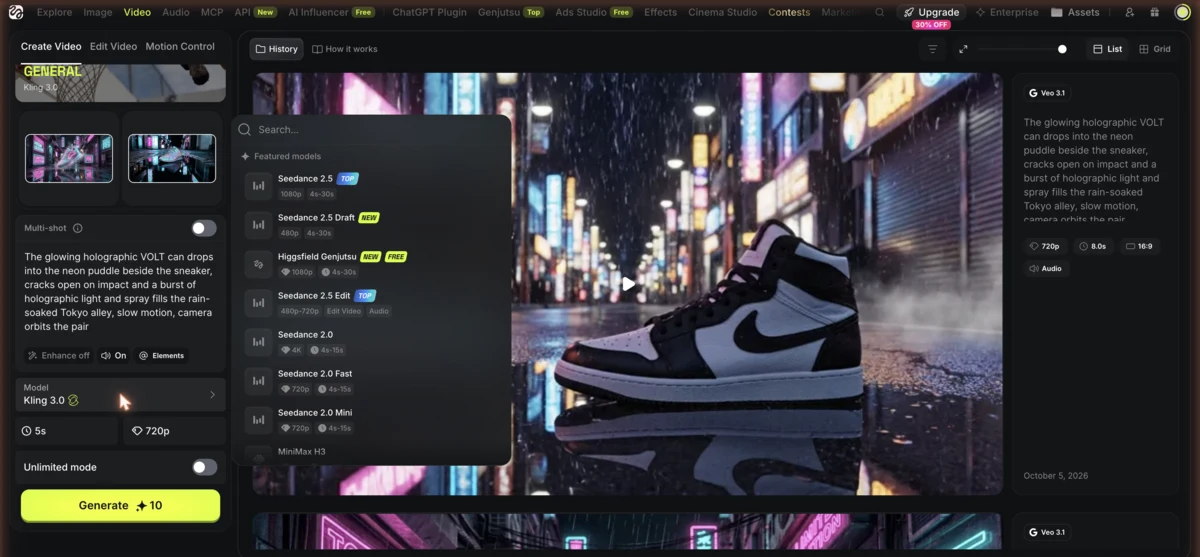
Task: Click the chevron arrow in Model row
Action: [212, 395]
